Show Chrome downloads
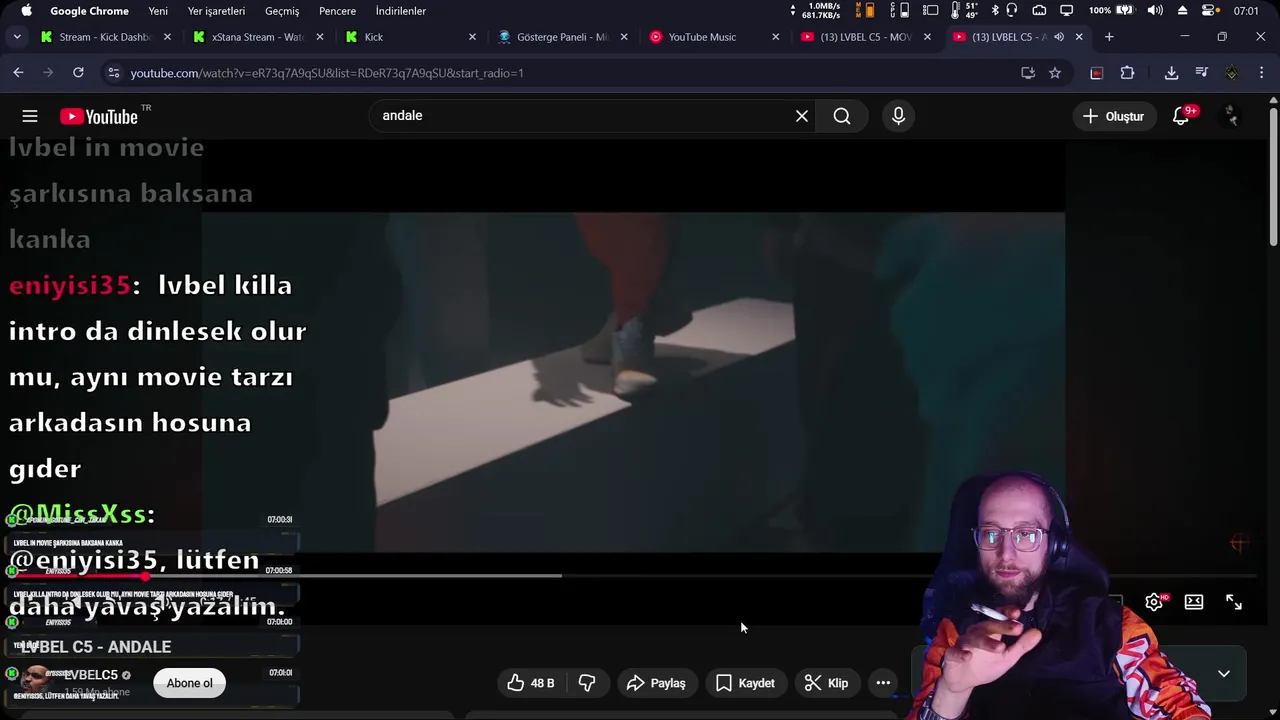The width and height of the screenshot is (1280, 720). (1171, 73)
